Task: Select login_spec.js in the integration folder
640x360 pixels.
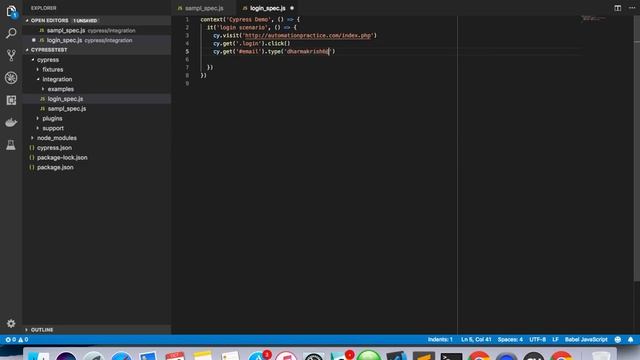Action: (x=97, y=99)
